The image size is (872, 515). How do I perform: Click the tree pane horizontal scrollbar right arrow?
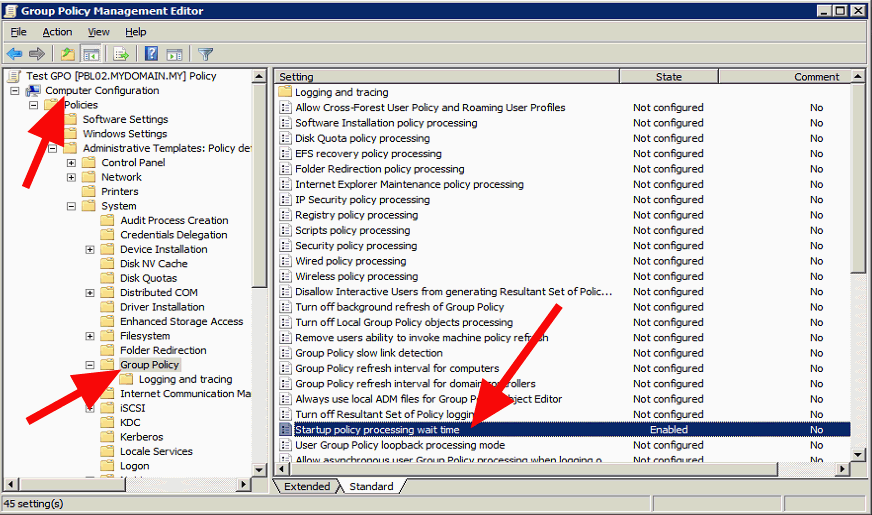[x=246, y=485]
